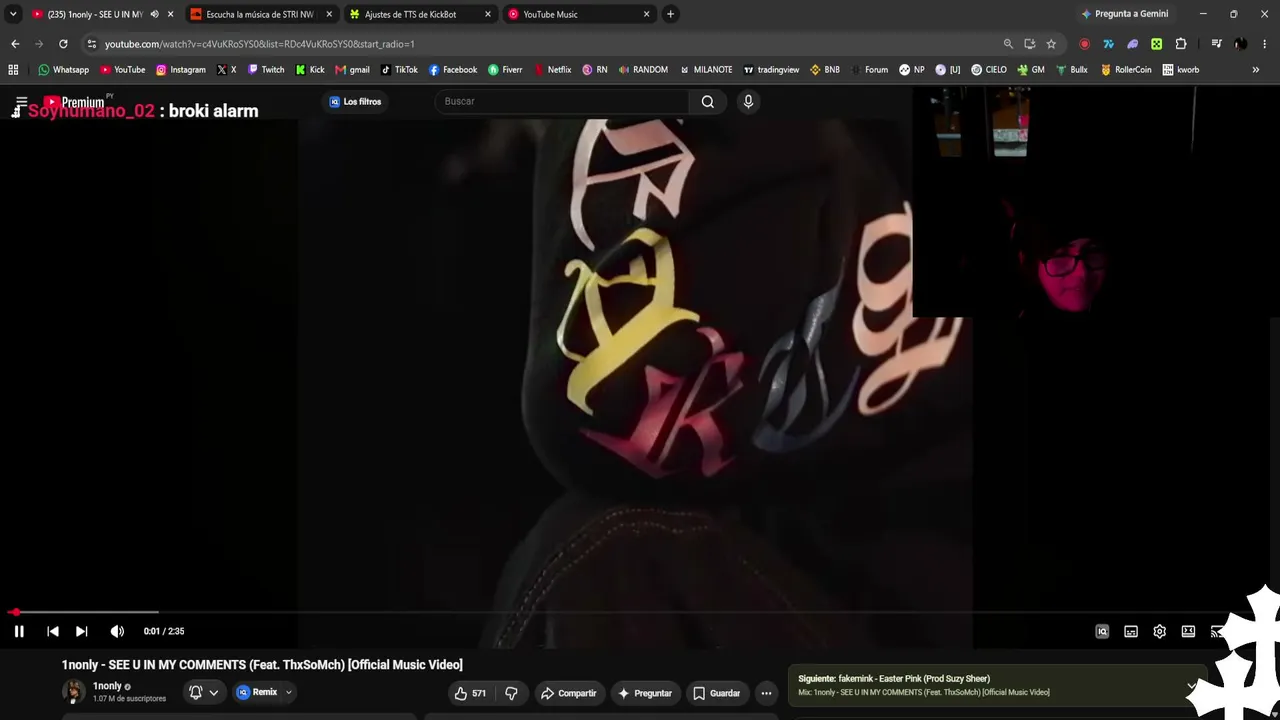Reload the current page
This screenshot has height=720, width=1280.
(x=63, y=44)
